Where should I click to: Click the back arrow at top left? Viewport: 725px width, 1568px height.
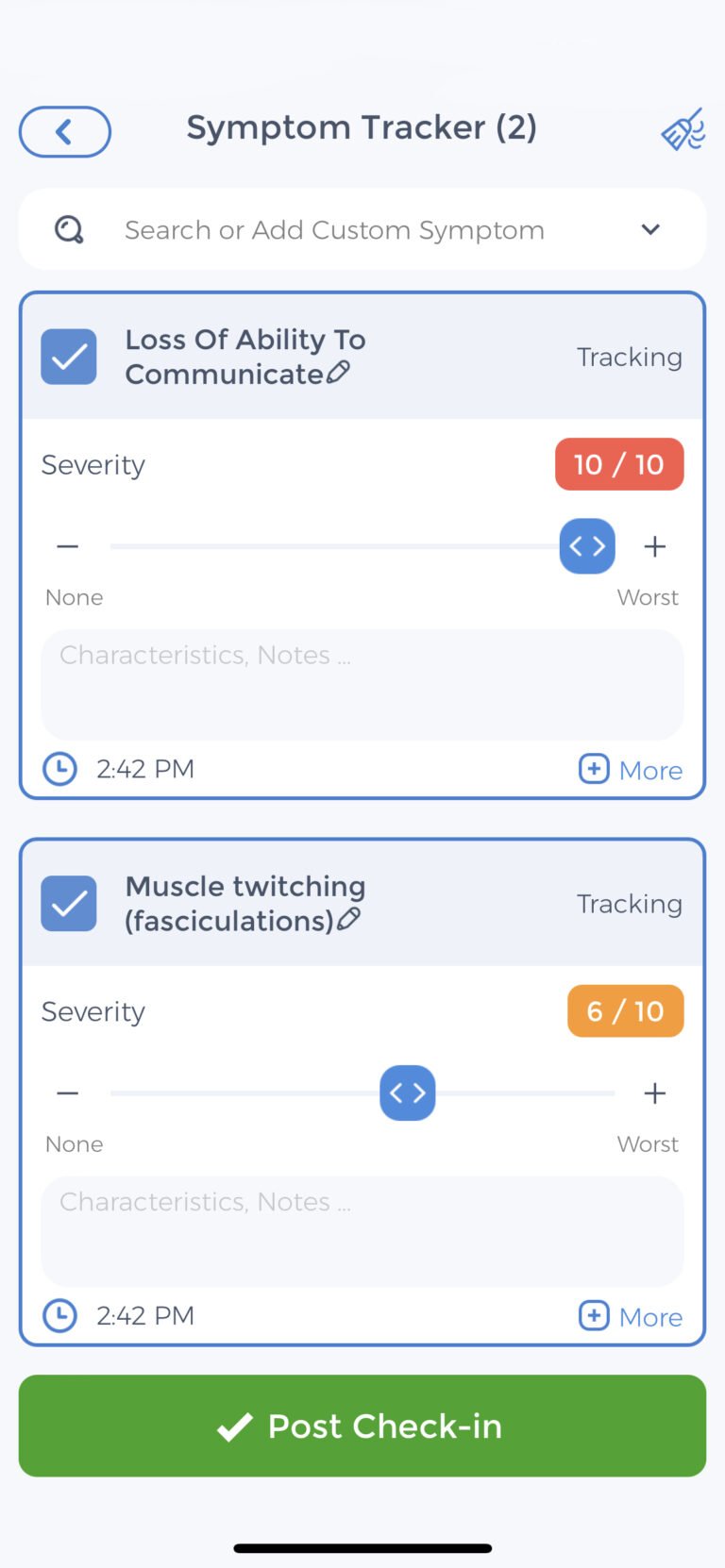click(64, 132)
